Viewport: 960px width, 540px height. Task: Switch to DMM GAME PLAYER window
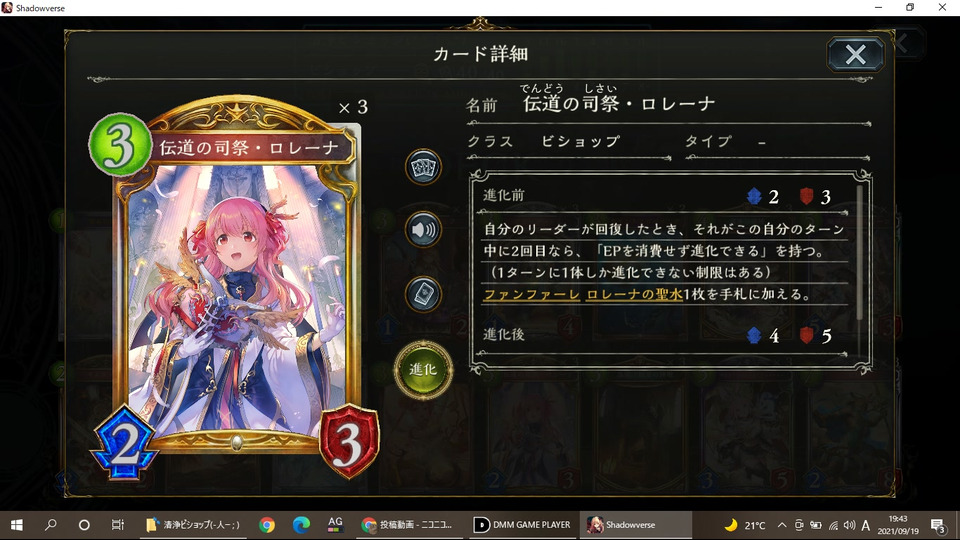[x=523, y=525]
